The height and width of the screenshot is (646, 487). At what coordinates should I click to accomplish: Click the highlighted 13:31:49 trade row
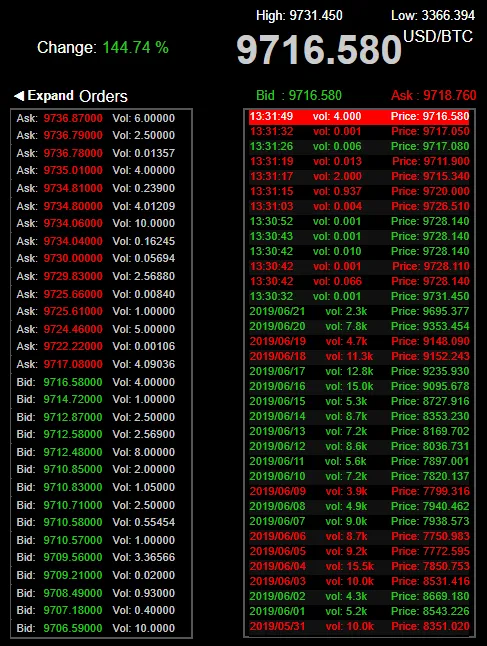click(x=359, y=117)
